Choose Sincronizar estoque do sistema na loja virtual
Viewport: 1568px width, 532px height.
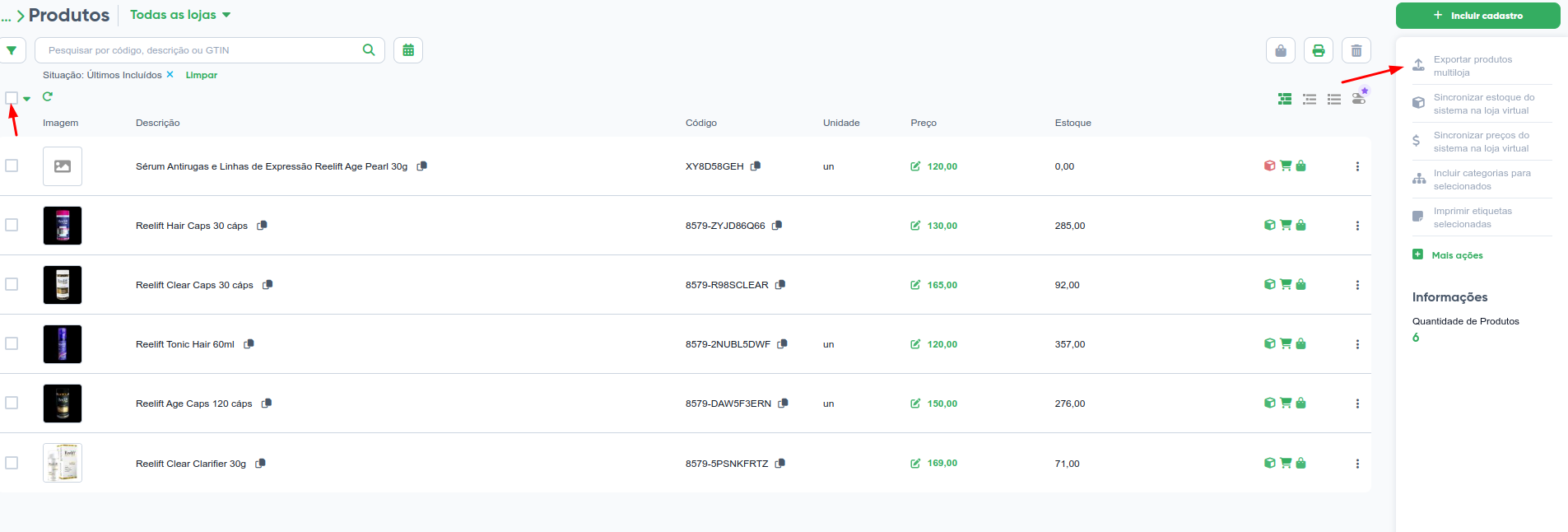coord(1482,104)
